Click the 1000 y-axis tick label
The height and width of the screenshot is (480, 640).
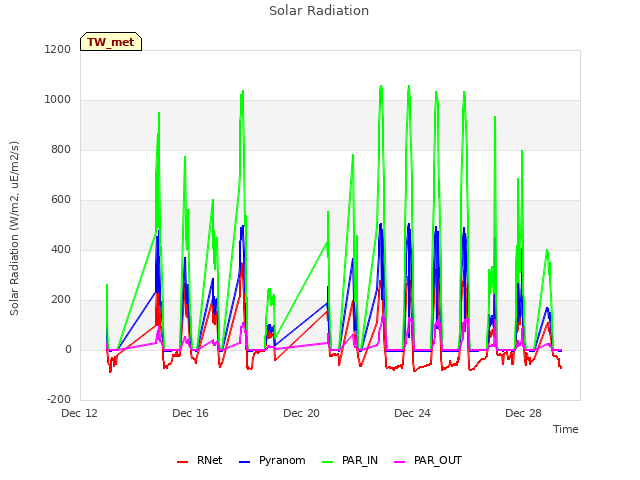click(58, 100)
